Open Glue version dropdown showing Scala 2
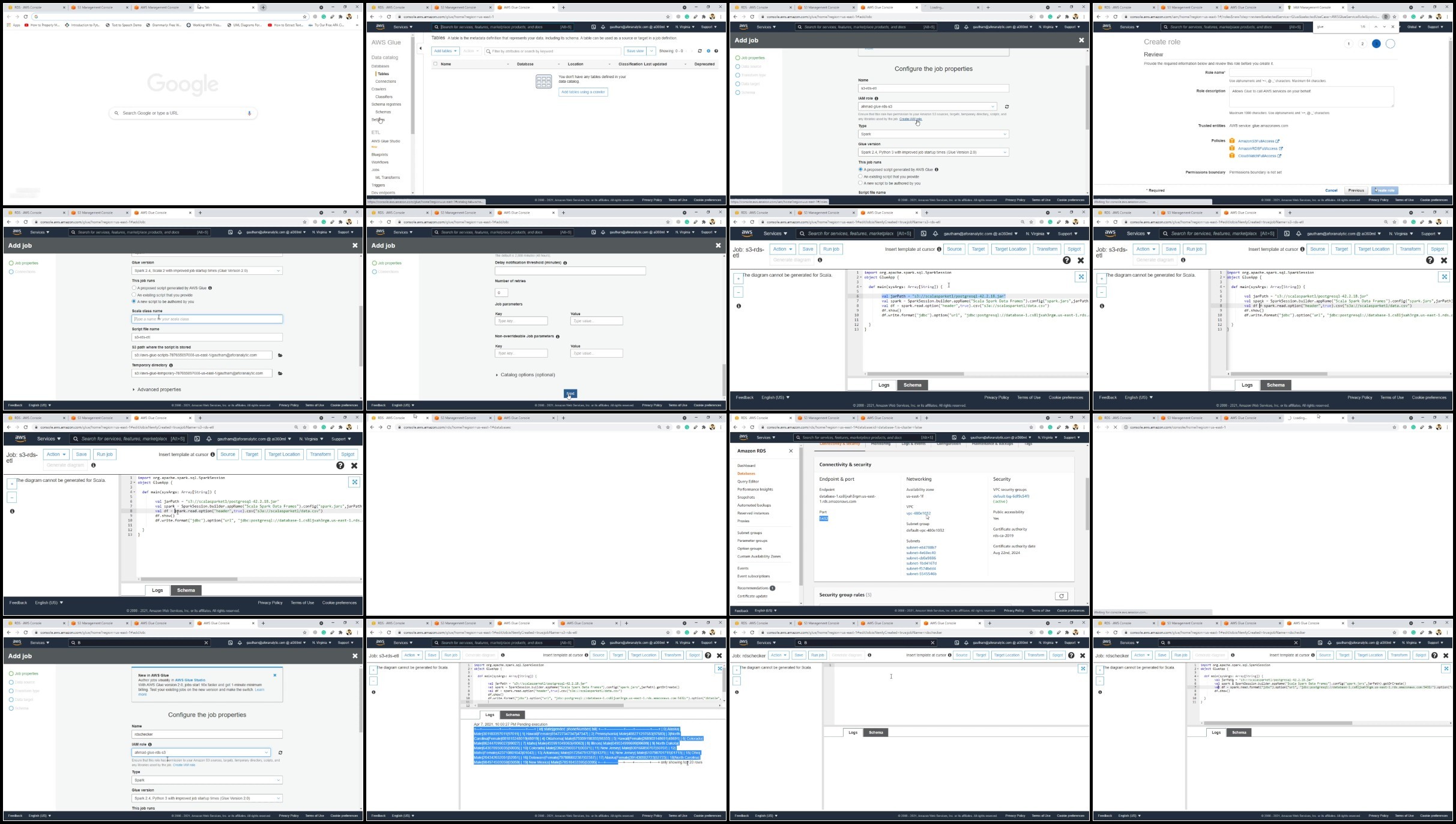 [x=207, y=271]
